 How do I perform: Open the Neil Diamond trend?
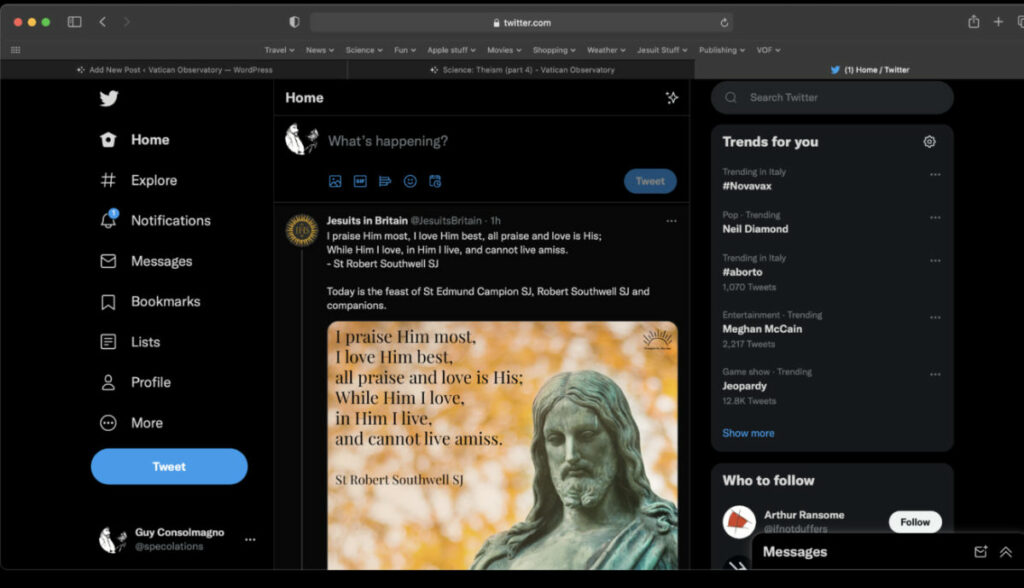click(x=755, y=229)
